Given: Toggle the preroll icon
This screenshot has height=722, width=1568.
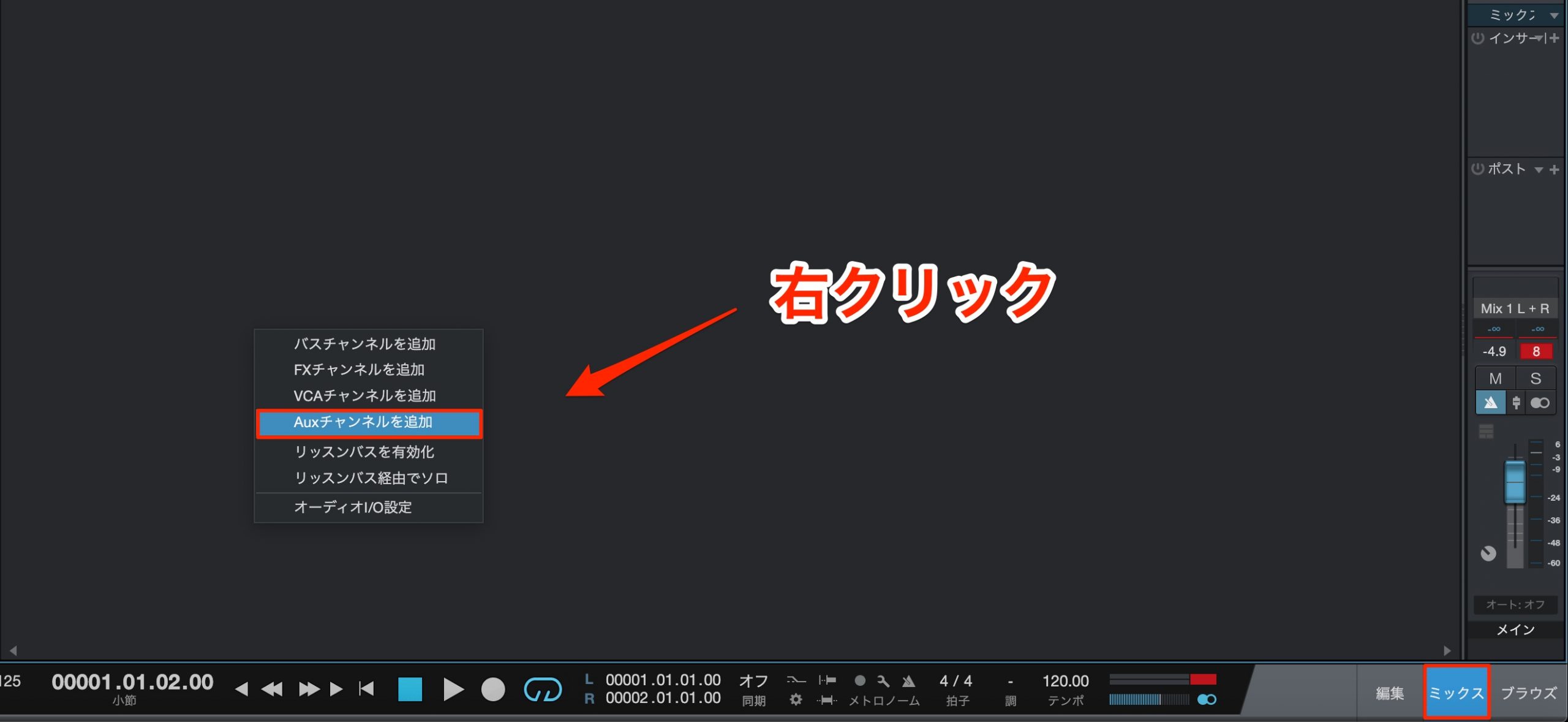Looking at the screenshot, I should click(x=827, y=680).
